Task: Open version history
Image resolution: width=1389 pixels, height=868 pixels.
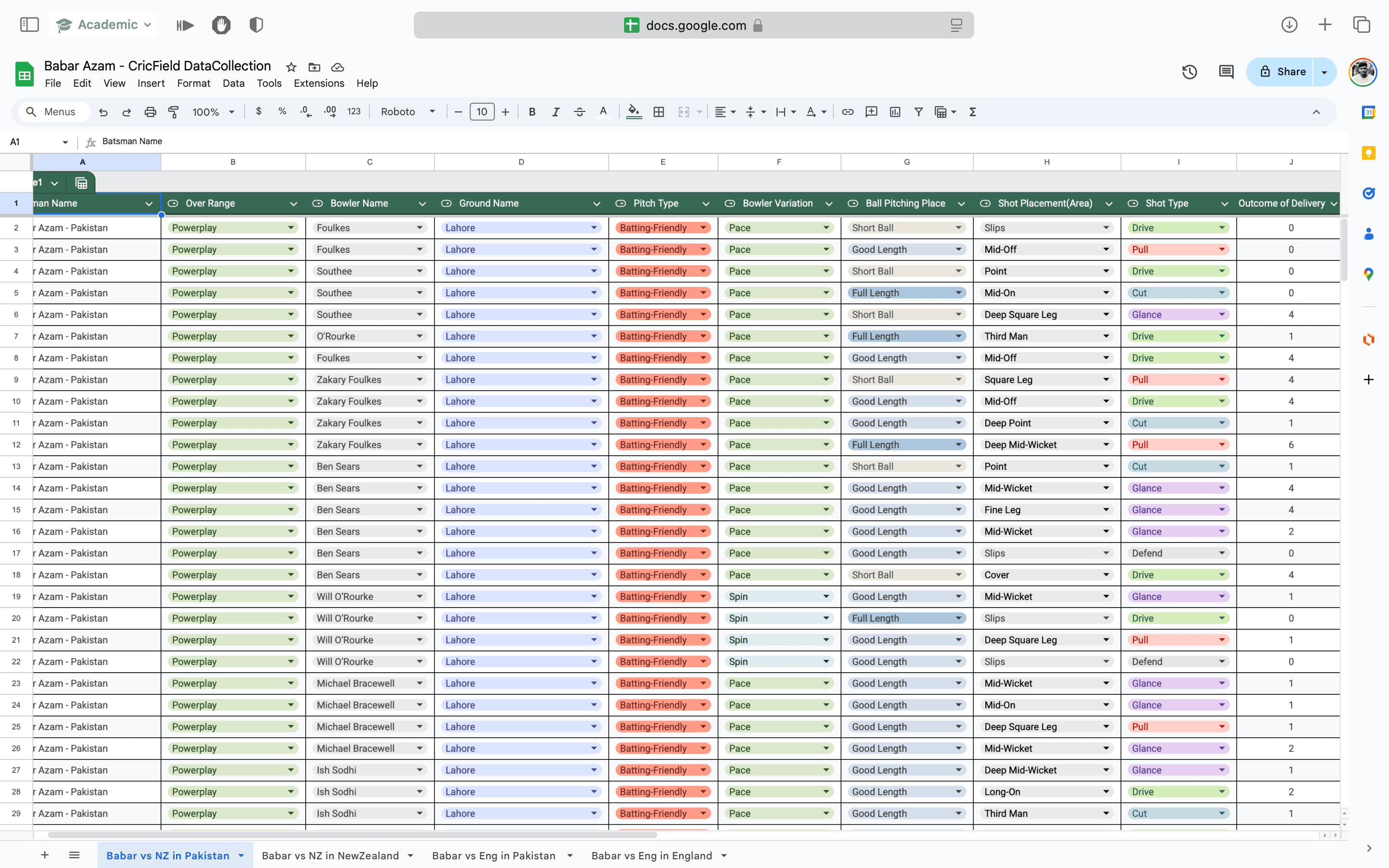Action: pos(1189,72)
